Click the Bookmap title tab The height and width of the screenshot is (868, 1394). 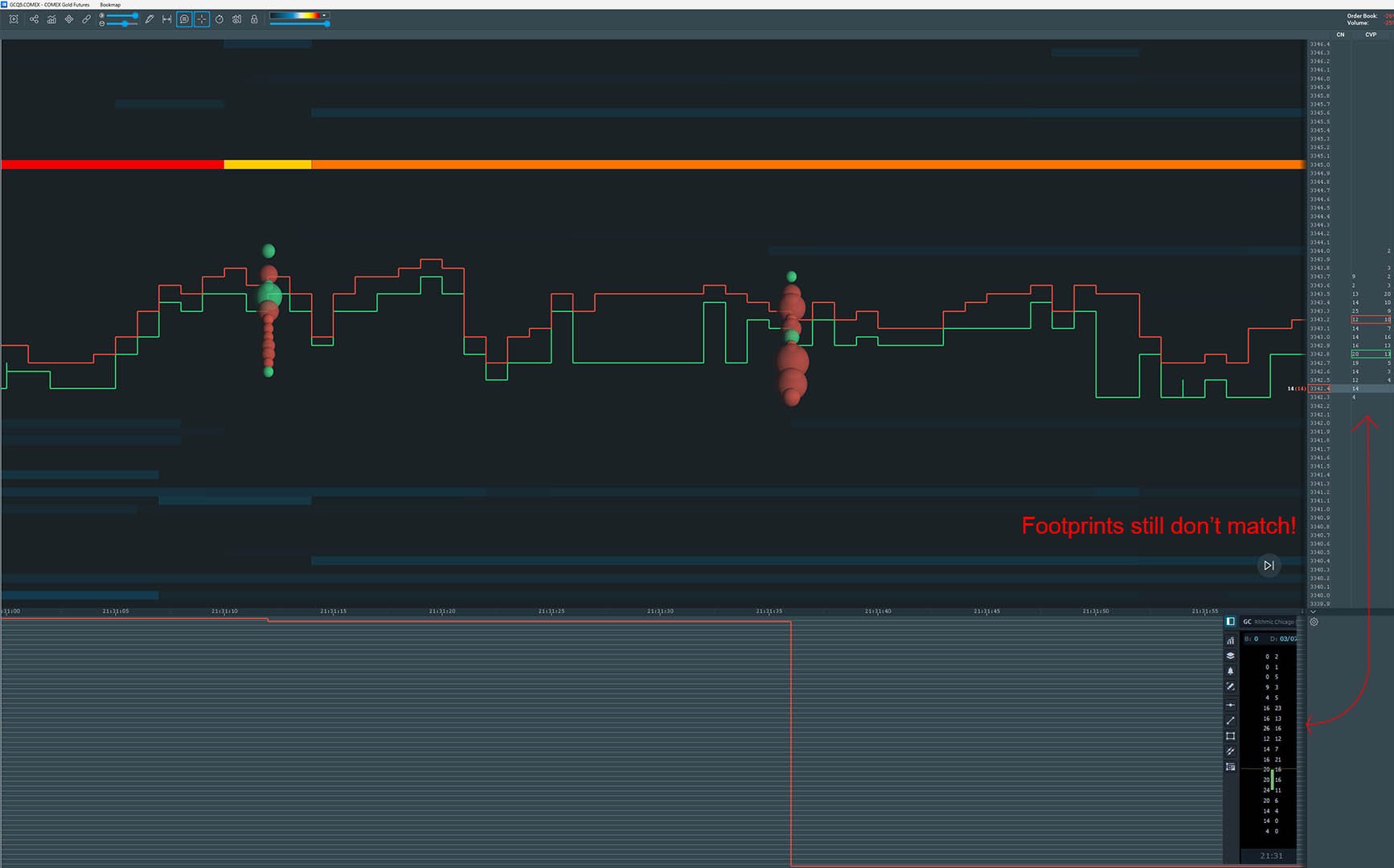pos(110,5)
